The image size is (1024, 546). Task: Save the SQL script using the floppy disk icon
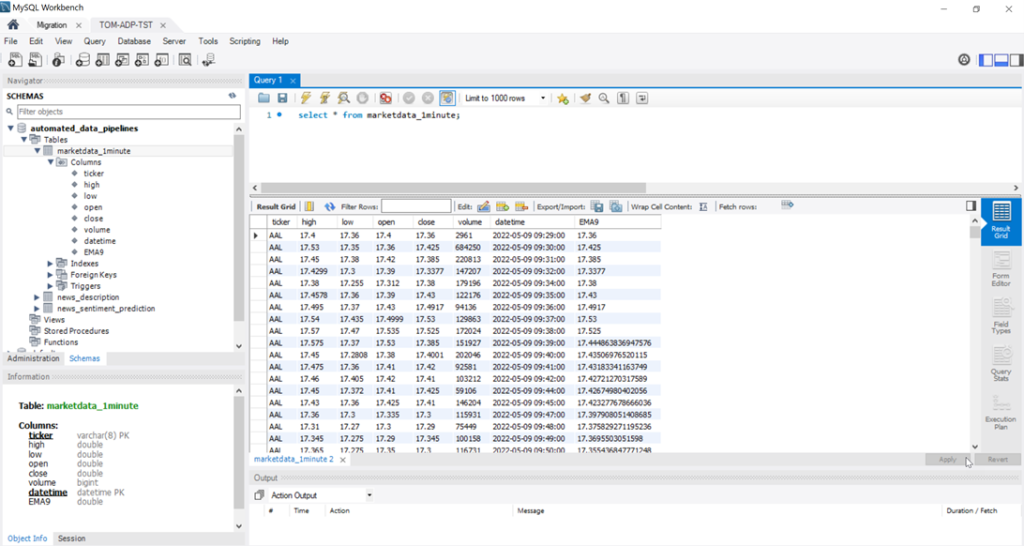(x=282, y=98)
